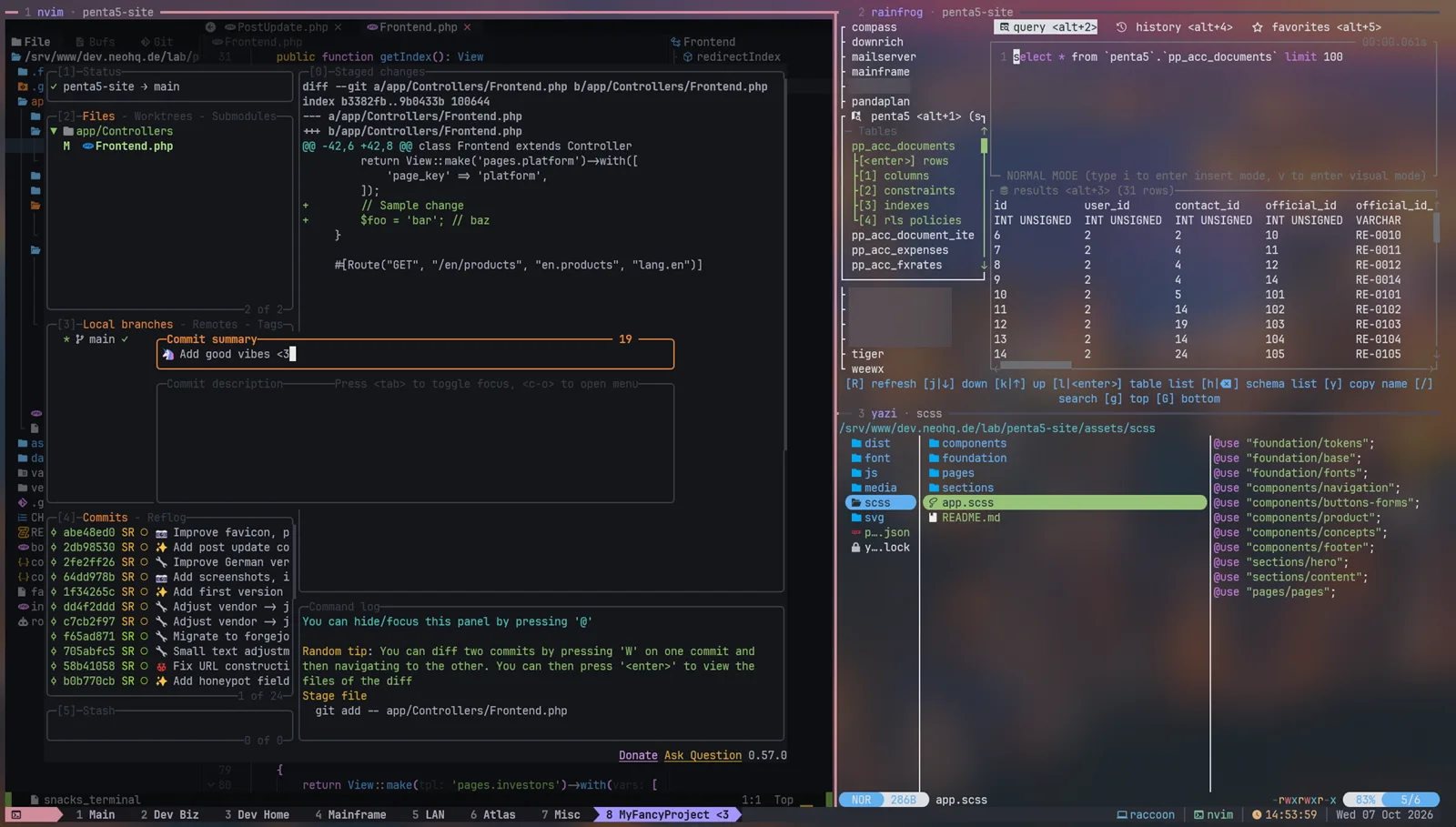The width and height of the screenshot is (1456, 827).
Task: Focus the commit description text area
Action: (x=415, y=444)
